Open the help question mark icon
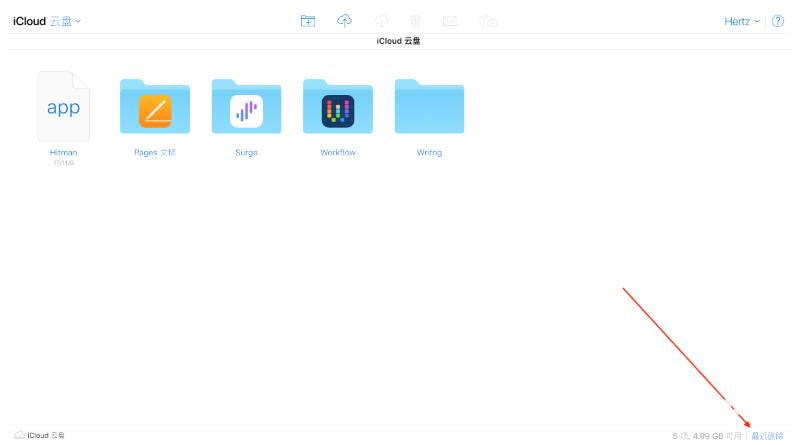Screen dimensions: 799x445 click(x=778, y=21)
